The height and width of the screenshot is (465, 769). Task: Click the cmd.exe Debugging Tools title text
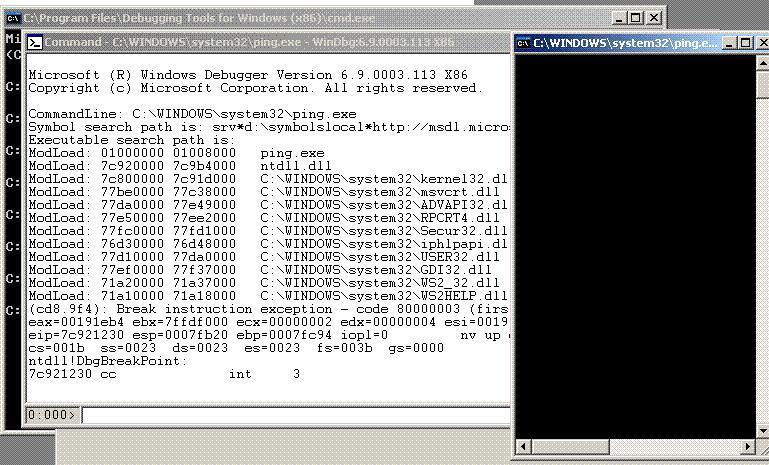point(199,19)
